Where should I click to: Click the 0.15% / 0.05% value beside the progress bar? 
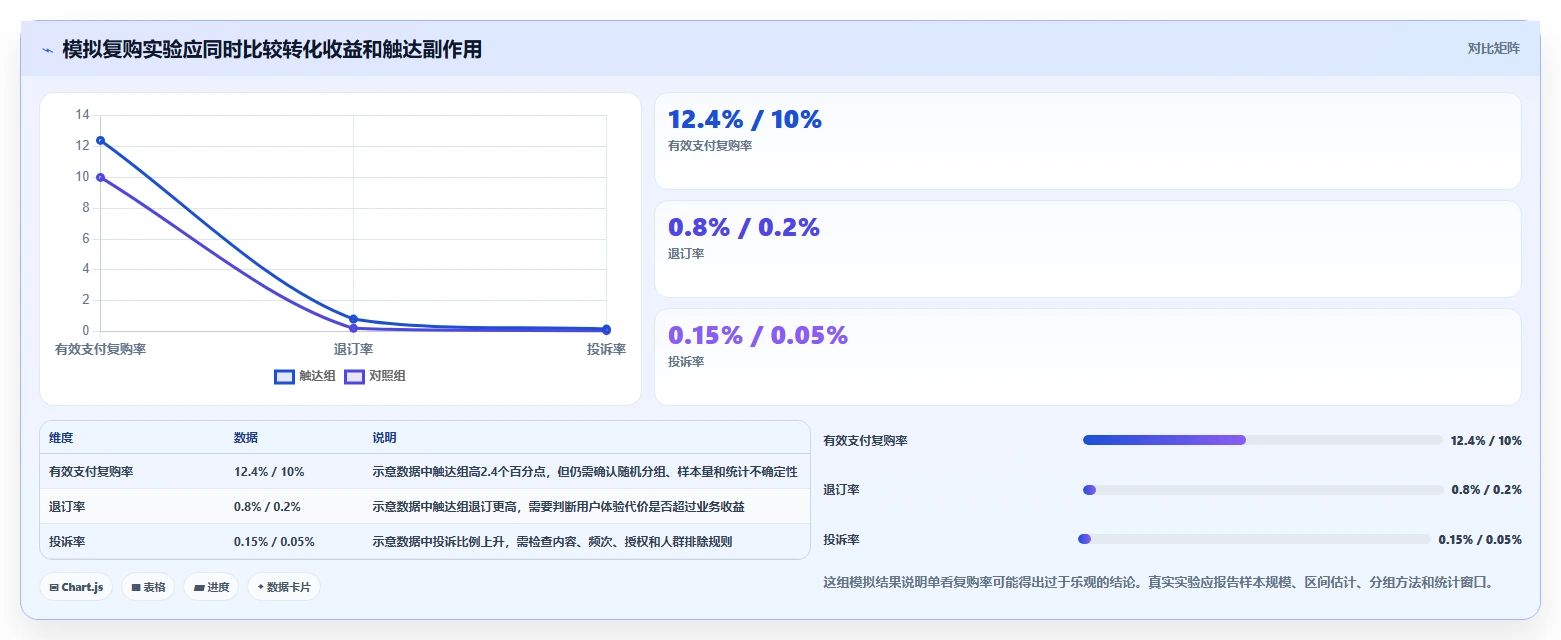(x=1480, y=539)
